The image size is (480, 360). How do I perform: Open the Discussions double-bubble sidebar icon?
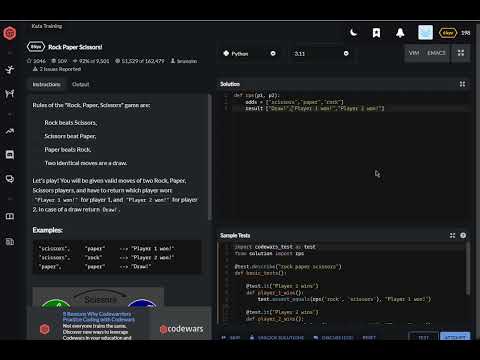(x=10, y=179)
